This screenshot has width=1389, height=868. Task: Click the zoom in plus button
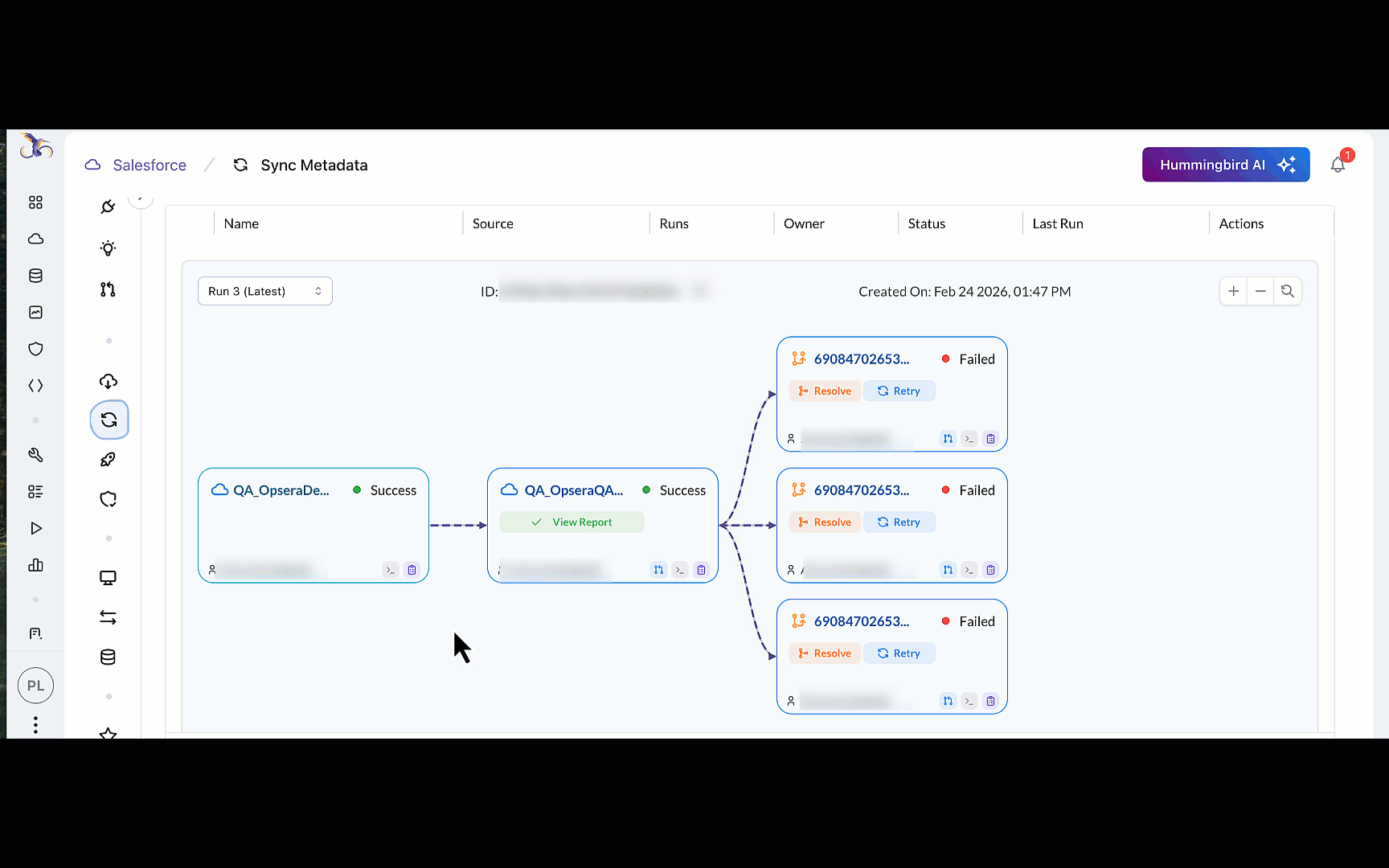pyautogui.click(x=1233, y=291)
